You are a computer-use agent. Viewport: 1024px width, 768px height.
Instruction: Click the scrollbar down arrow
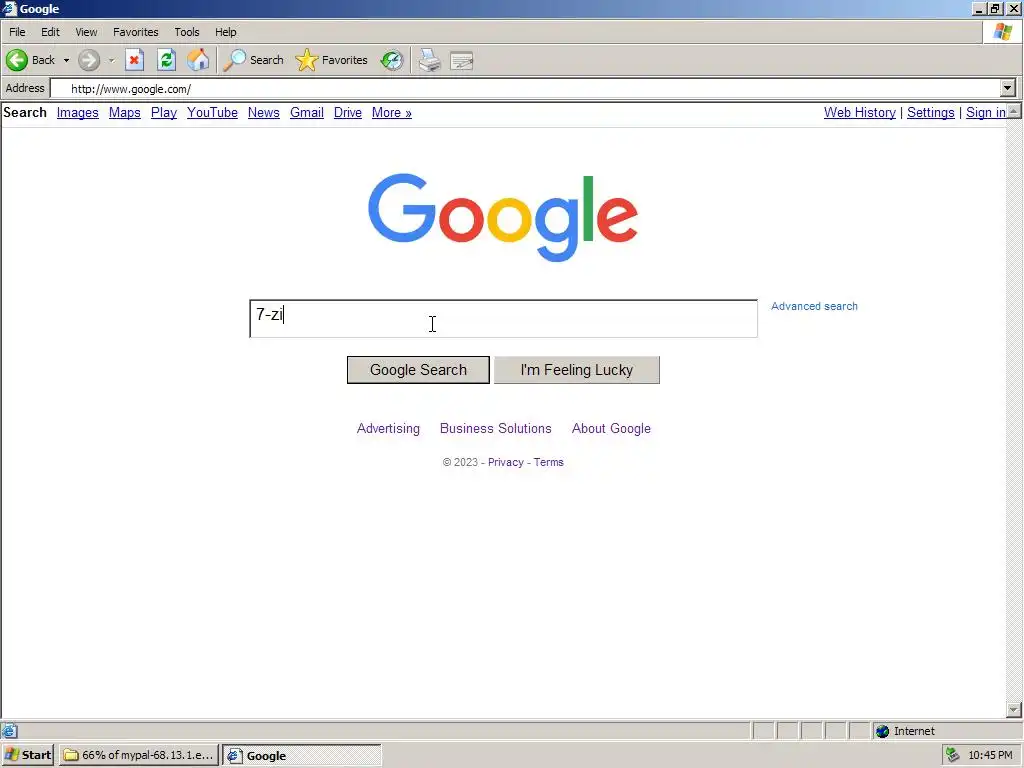1014,710
